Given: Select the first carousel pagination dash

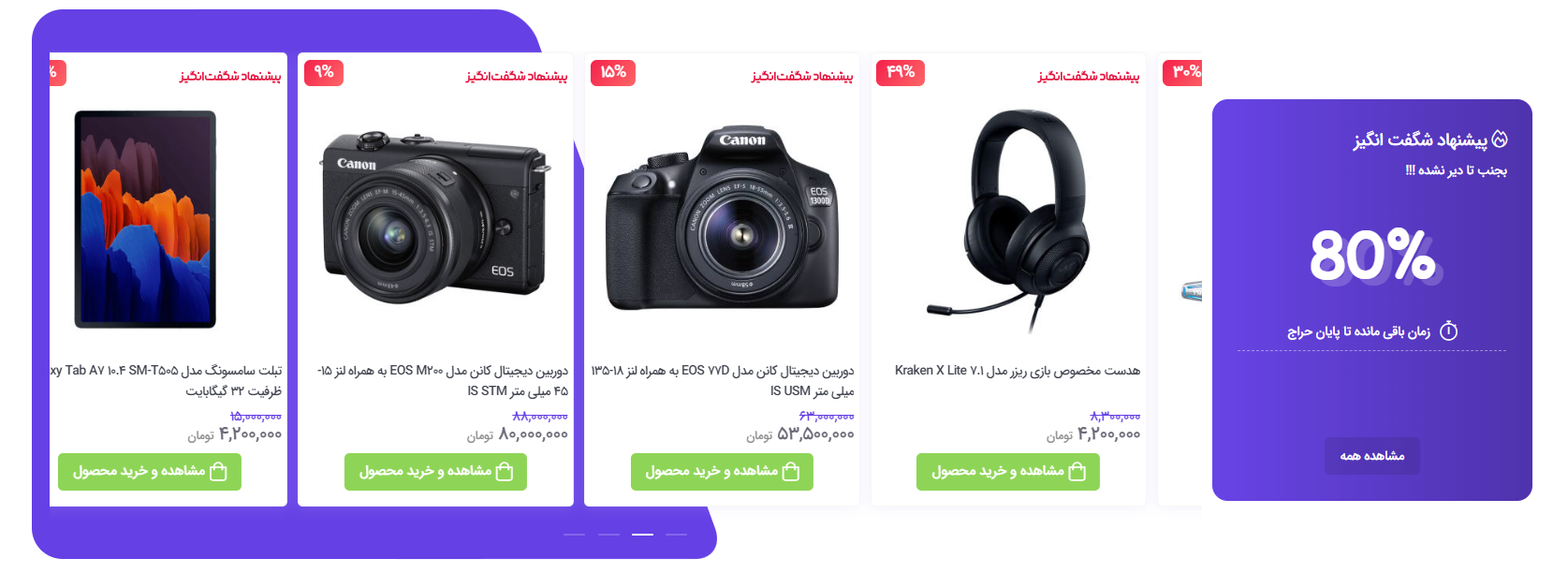Looking at the screenshot, I should (574, 534).
